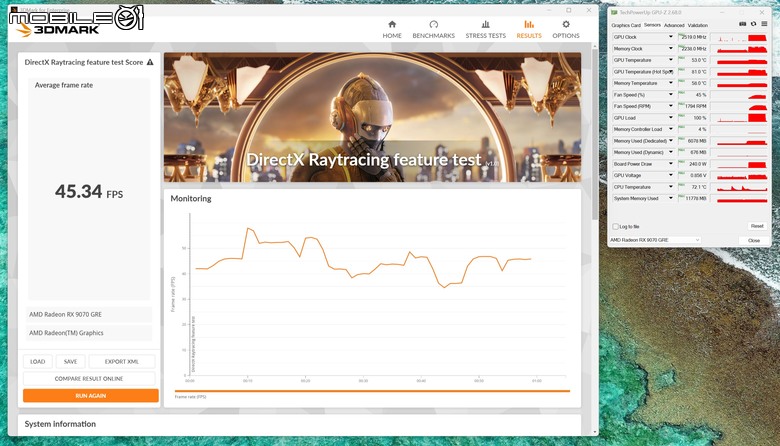Open the Board Power Draw dropdown
Viewport: 780px width, 446px height.
pyautogui.click(x=671, y=164)
